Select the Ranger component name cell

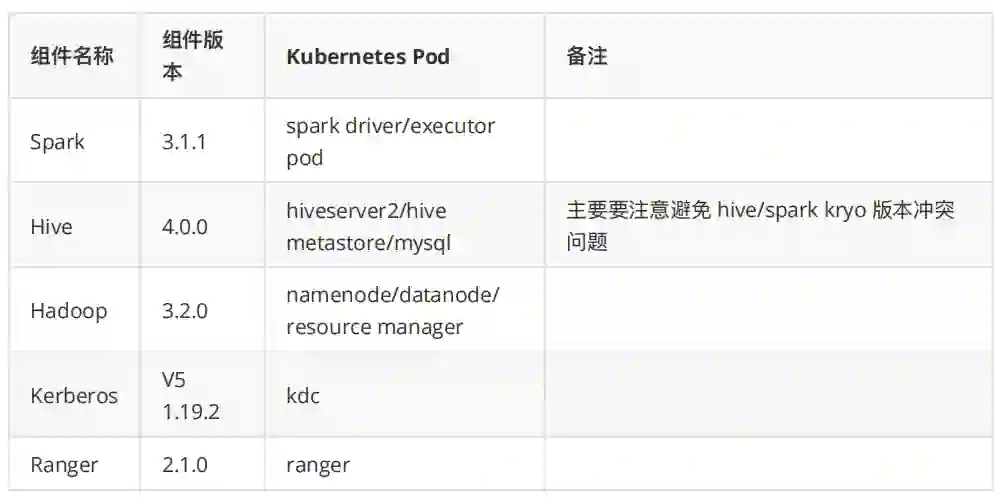click(64, 465)
